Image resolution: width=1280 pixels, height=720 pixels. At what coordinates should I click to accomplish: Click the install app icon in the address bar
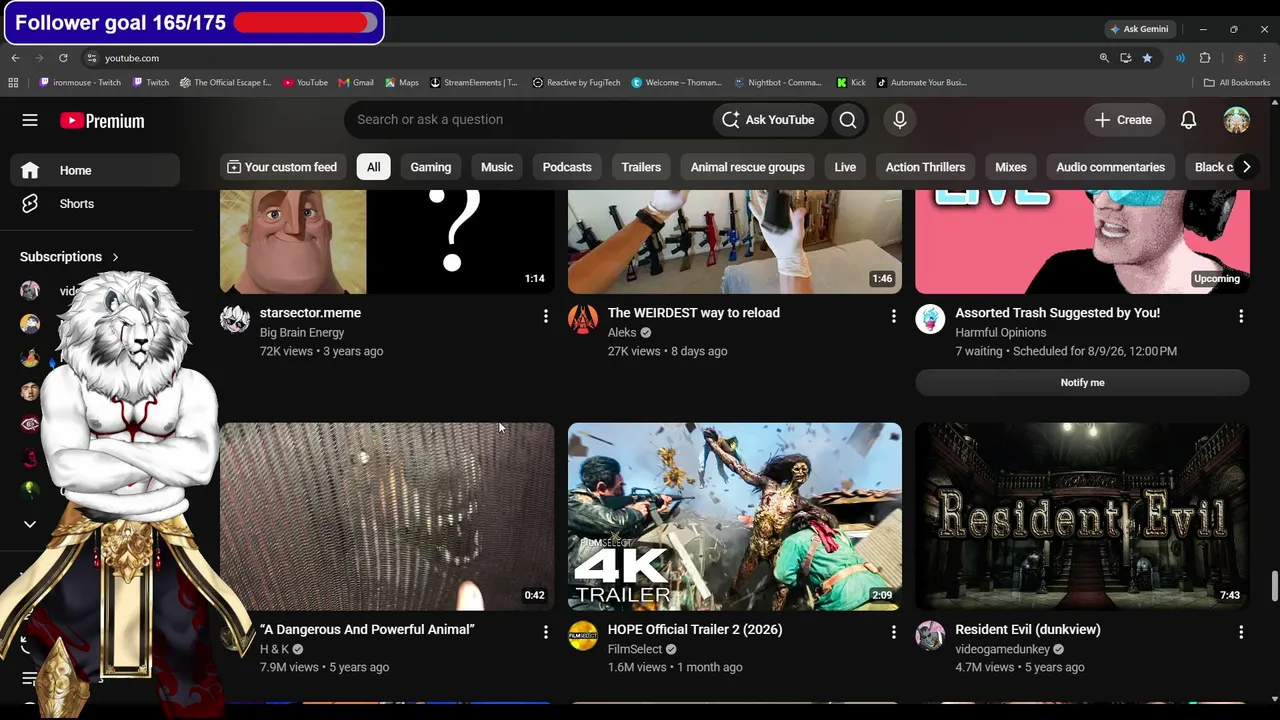tap(1126, 58)
